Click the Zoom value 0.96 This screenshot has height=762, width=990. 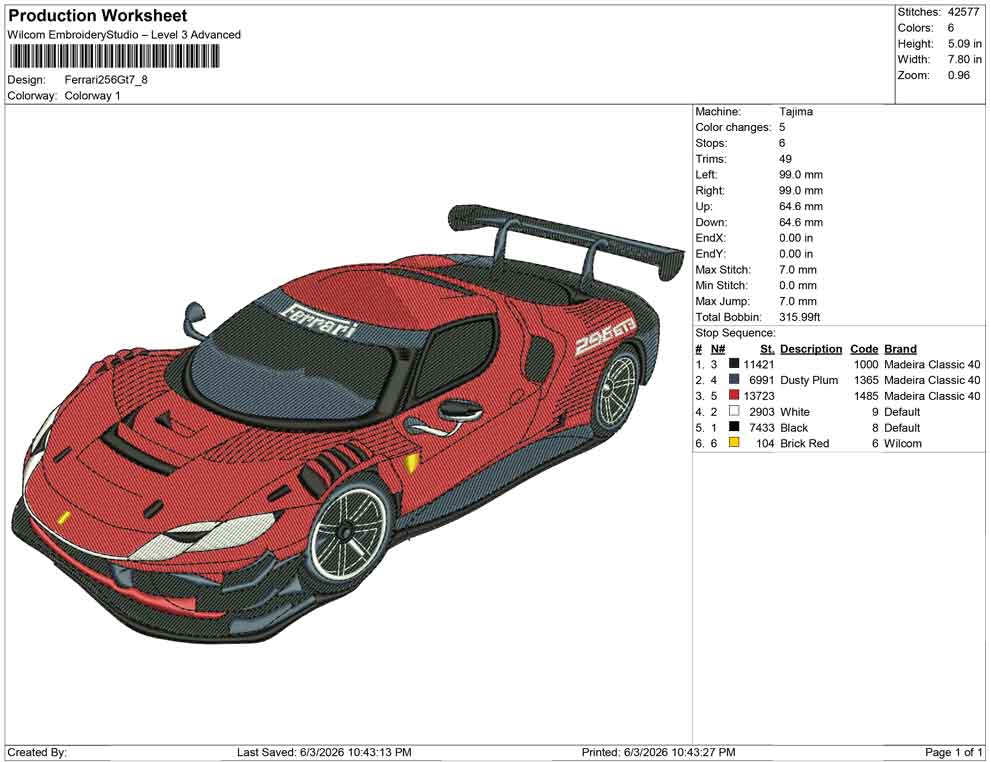click(x=958, y=75)
